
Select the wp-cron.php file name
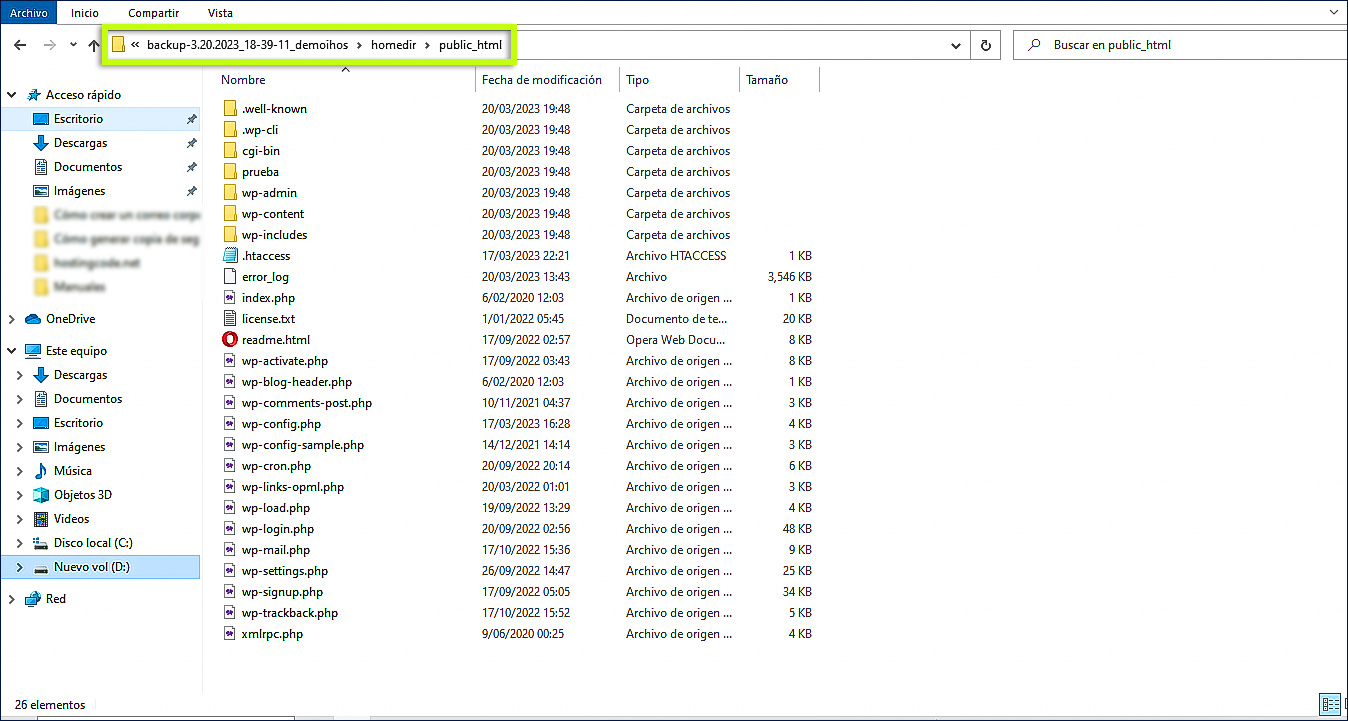point(276,465)
